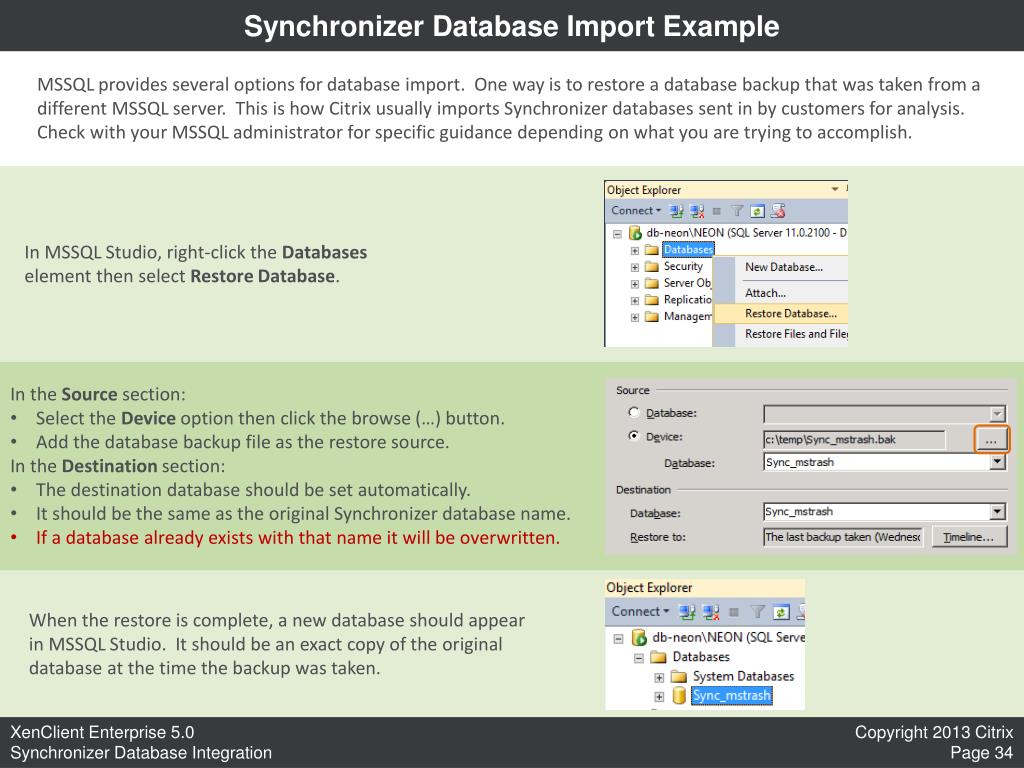Select Databases label above System Databases
Viewport: 1024px width, 768px height.
coord(701,657)
